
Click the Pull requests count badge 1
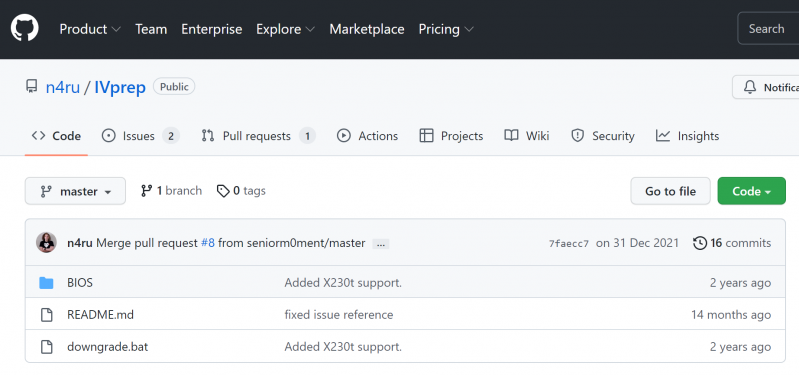(x=307, y=136)
